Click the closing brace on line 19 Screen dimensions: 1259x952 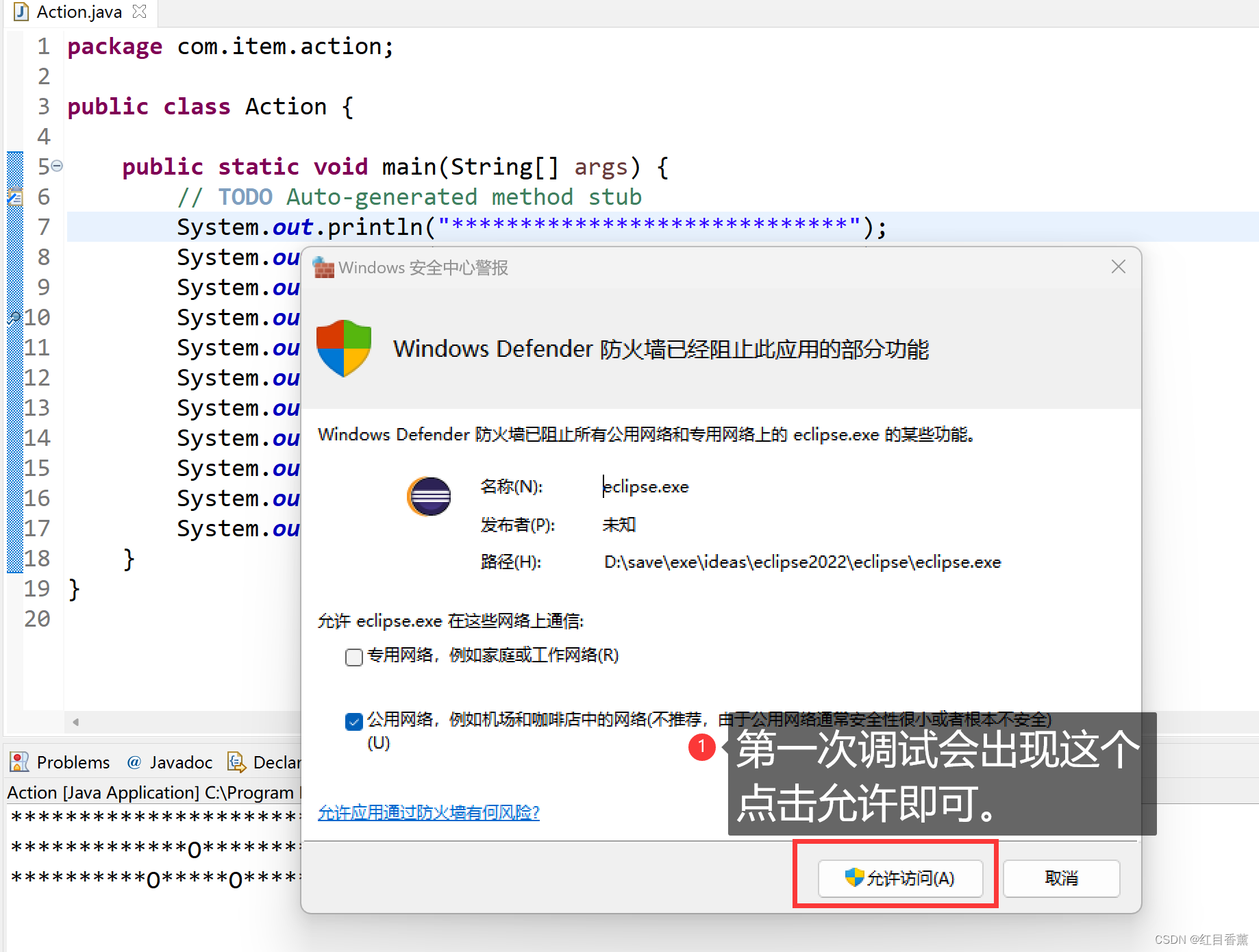[x=74, y=589]
